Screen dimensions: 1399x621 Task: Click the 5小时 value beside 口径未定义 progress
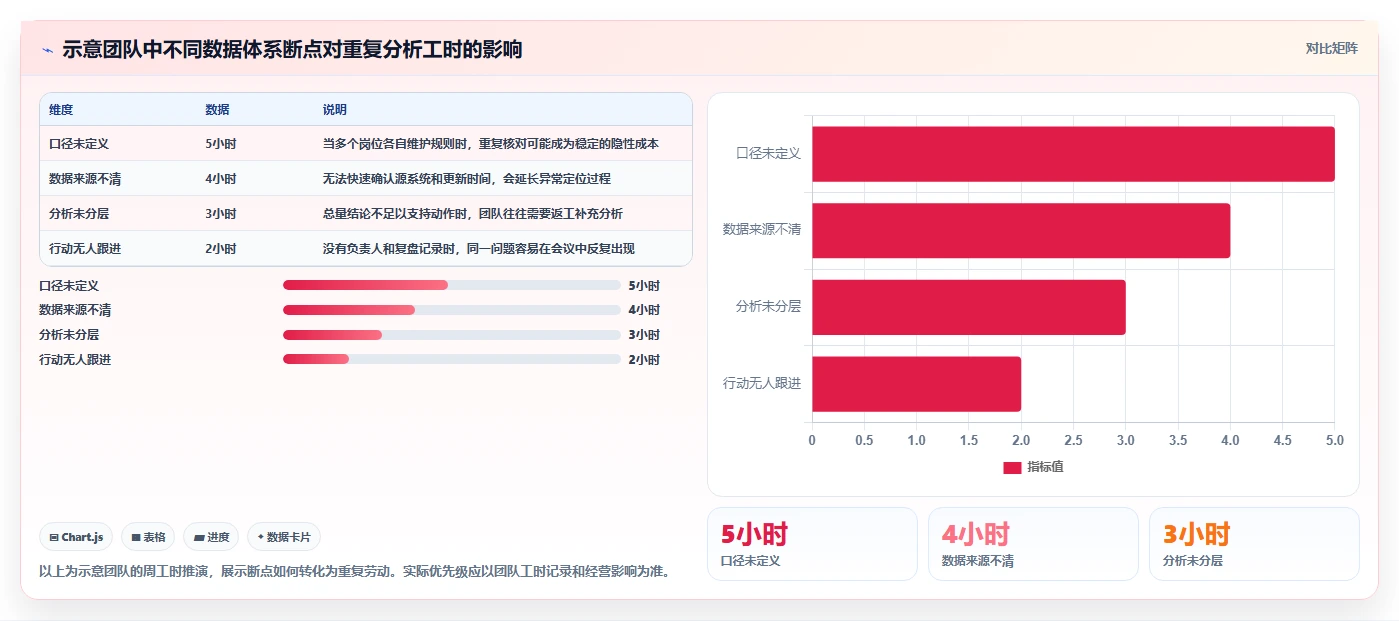(644, 285)
